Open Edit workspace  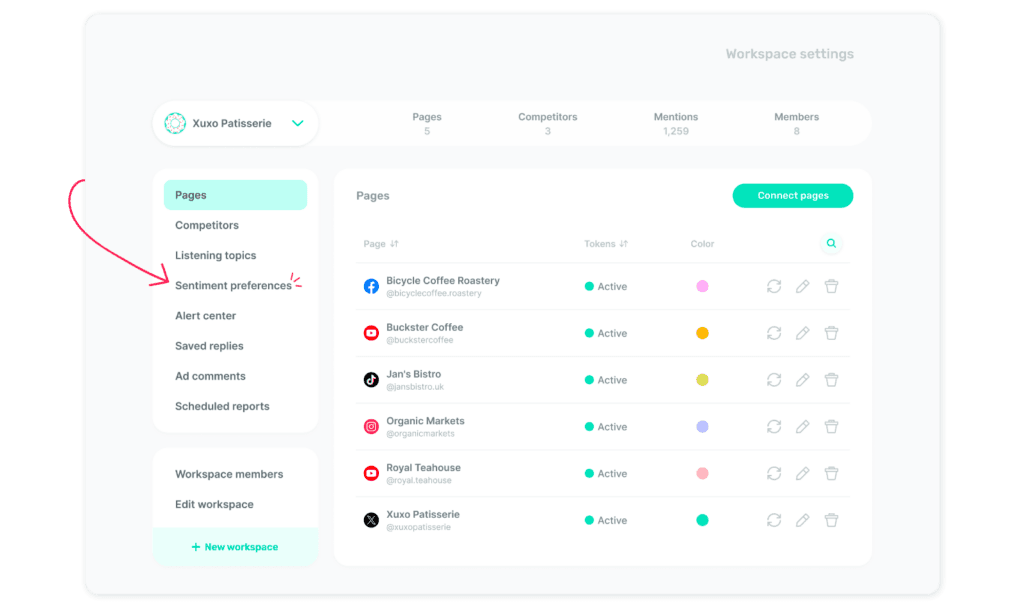pyautogui.click(x=214, y=504)
